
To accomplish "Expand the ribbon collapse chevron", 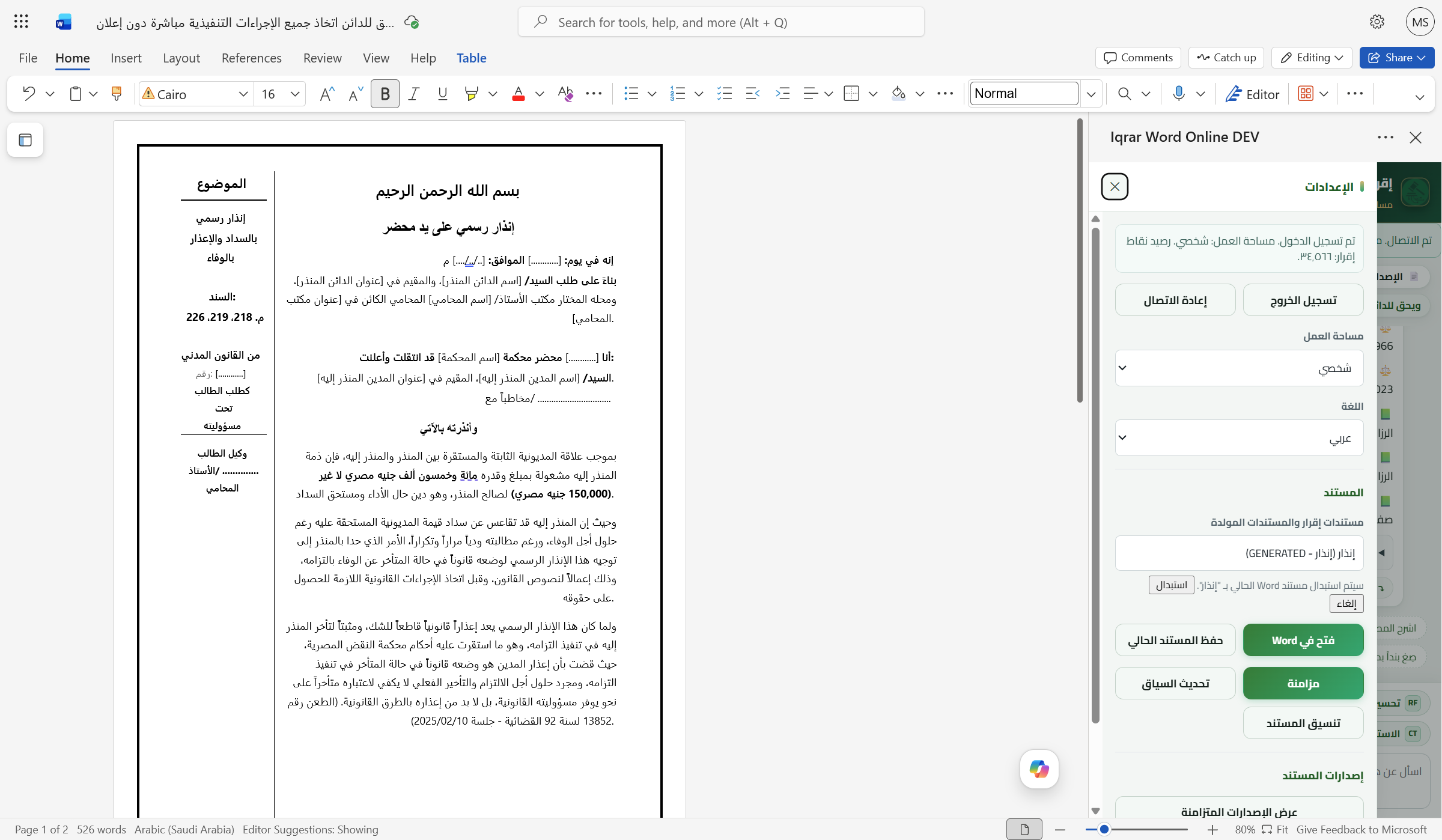I will [x=1420, y=97].
